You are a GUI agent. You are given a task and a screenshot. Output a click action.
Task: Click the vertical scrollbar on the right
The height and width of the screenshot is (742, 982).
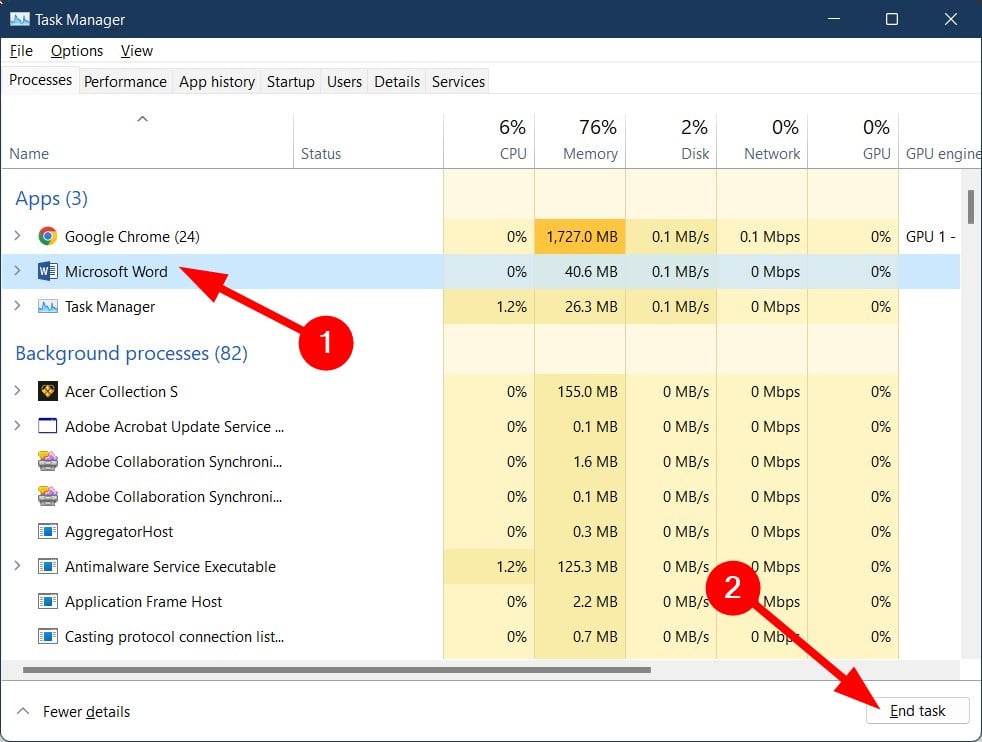point(970,206)
